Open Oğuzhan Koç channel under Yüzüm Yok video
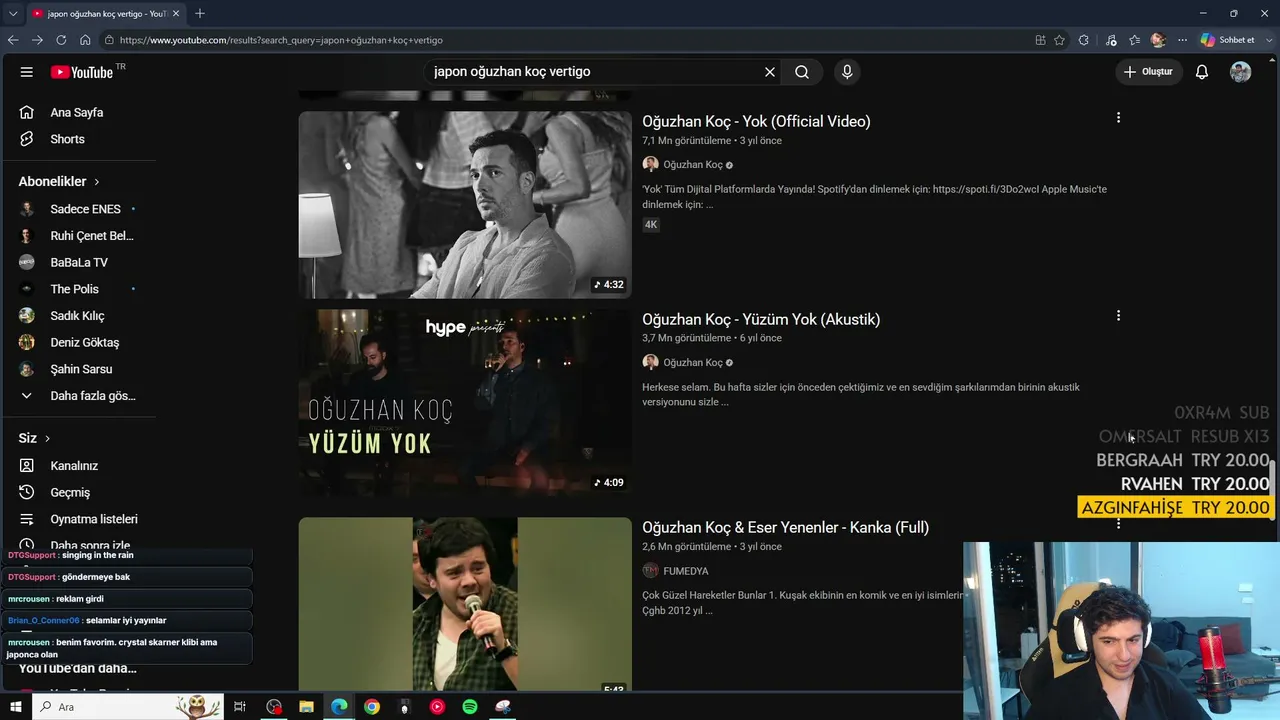 click(693, 363)
